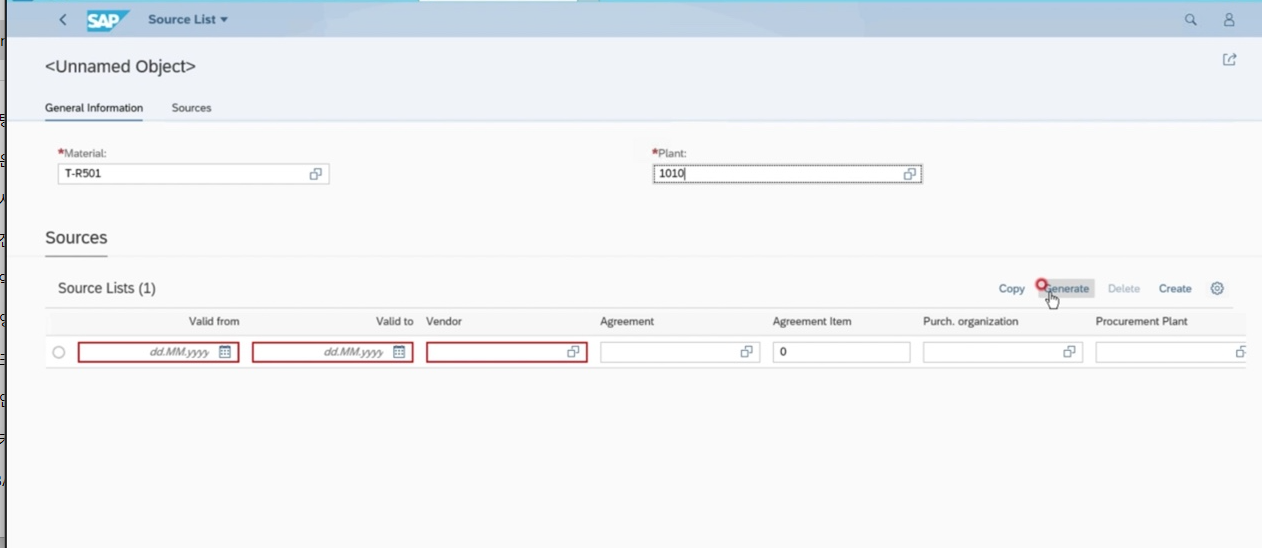This screenshot has height=548, width=1262.
Task: Click the Delete button
Action: click(x=1123, y=288)
